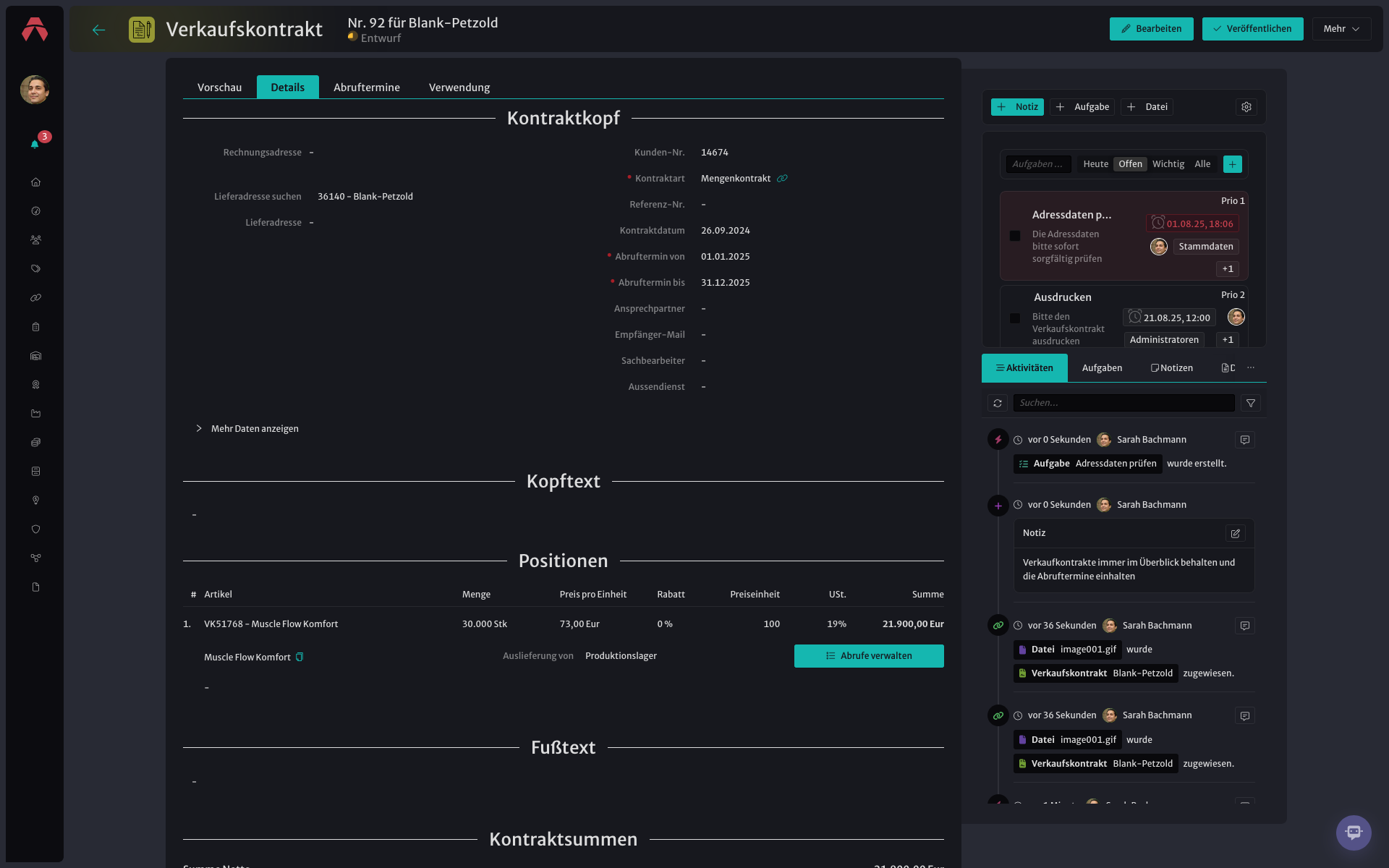Screen dimensions: 1389x868
Task: Comment on the Adressdaten prüfen activity
Action: point(1245,440)
